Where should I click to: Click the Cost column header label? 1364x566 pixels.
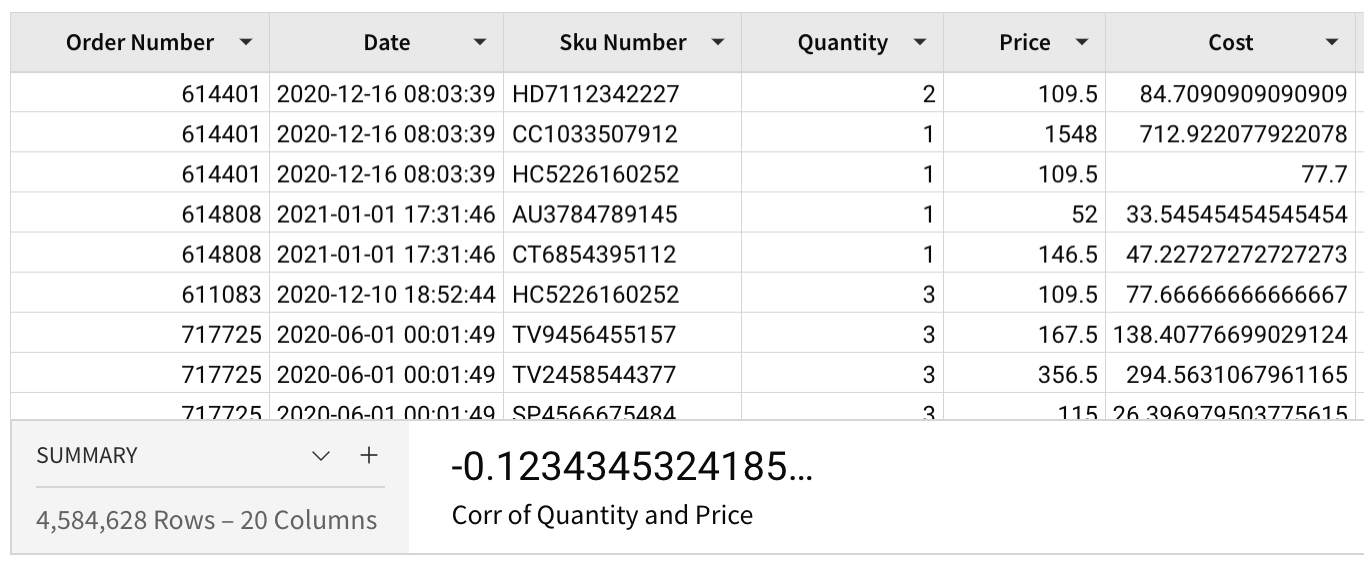pyautogui.click(x=1230, y=43)
